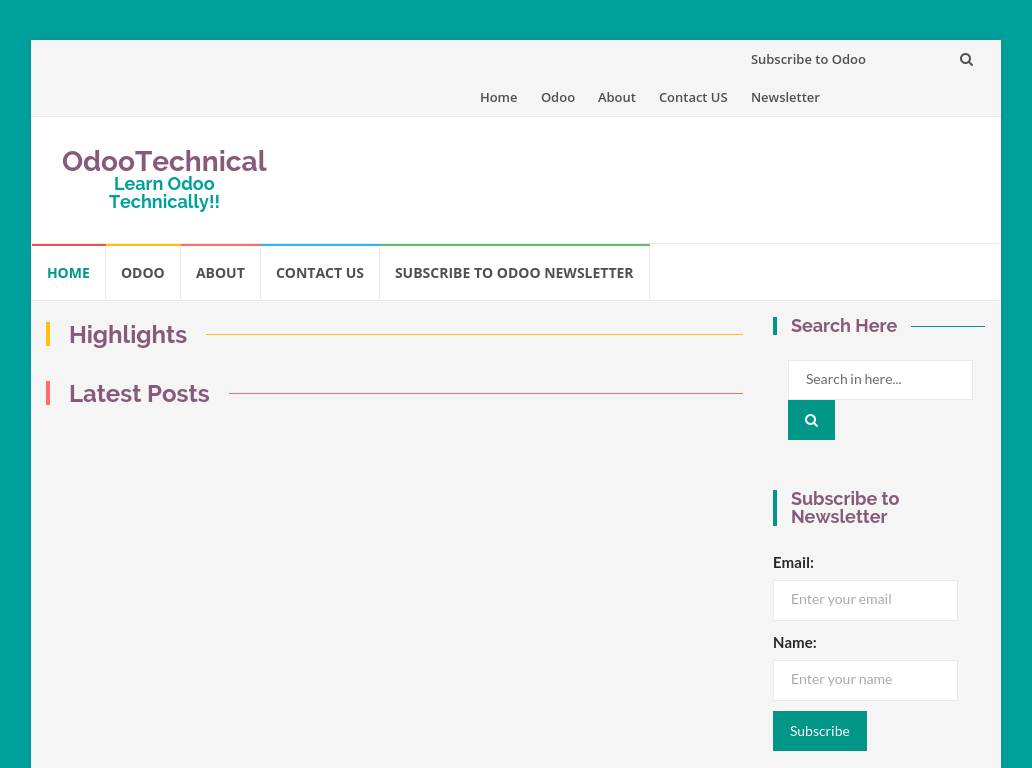Open Odoo from the top menu
The height and width of the screenshot is (768, 1032).
tap(558, 97)
